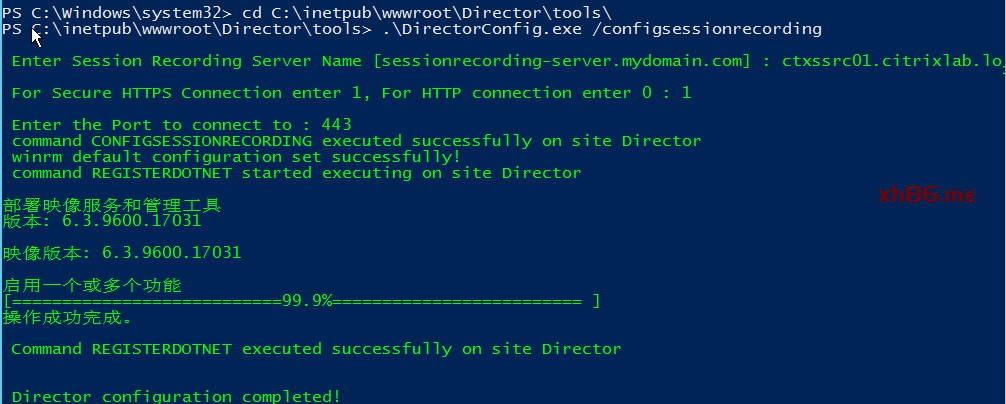
Task: Select the sessionrecording-server.mydomain.com default value
Action: (x=561, y=61)
